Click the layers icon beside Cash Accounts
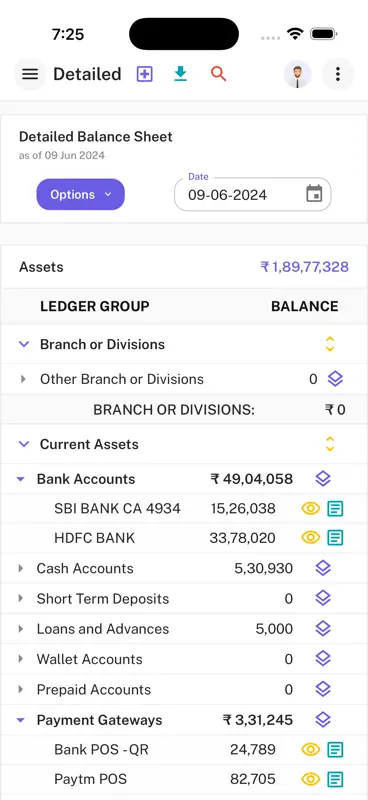368x800 pixels. point(323,568)
